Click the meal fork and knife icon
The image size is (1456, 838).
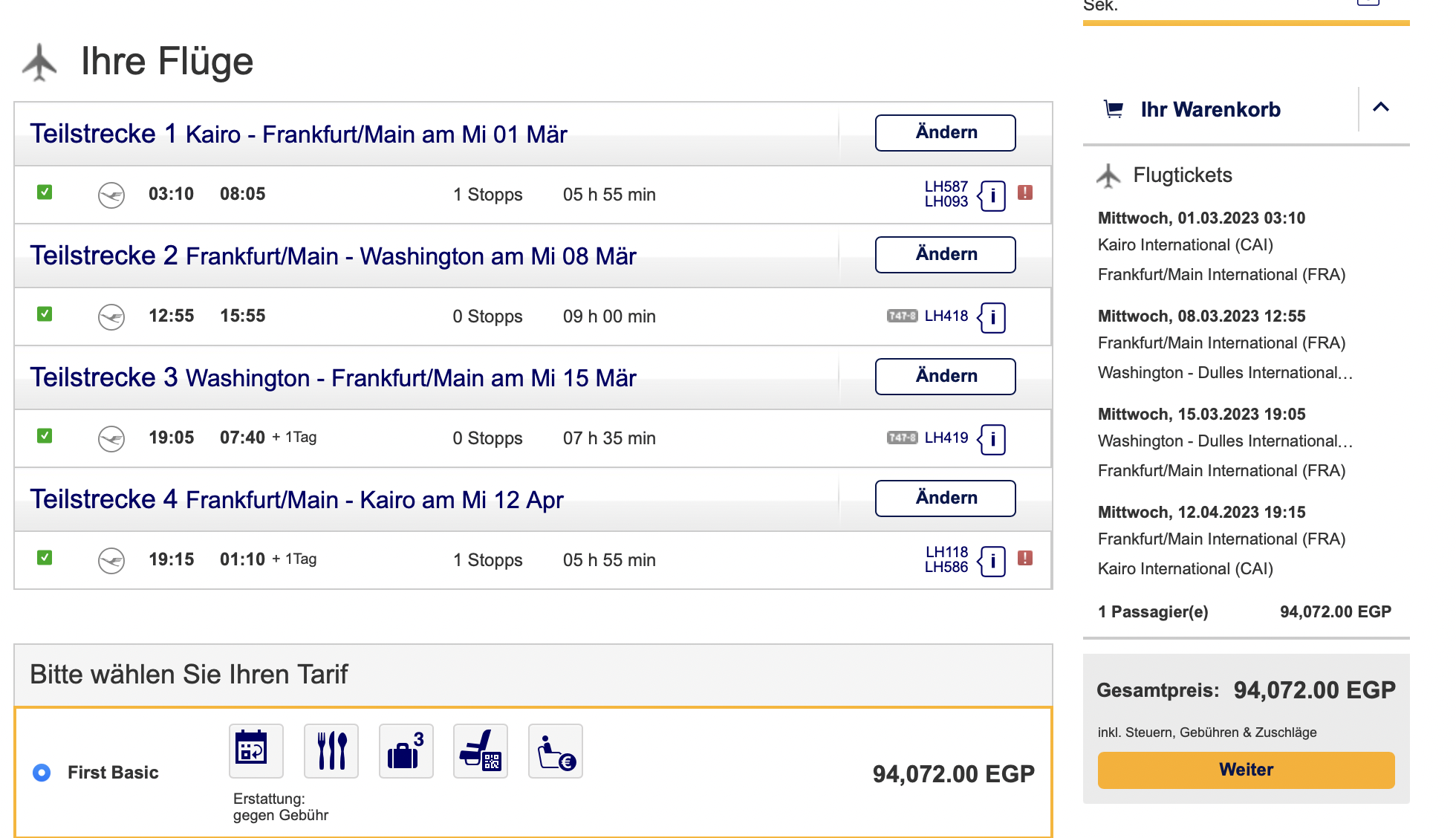(x=331, y=750)
